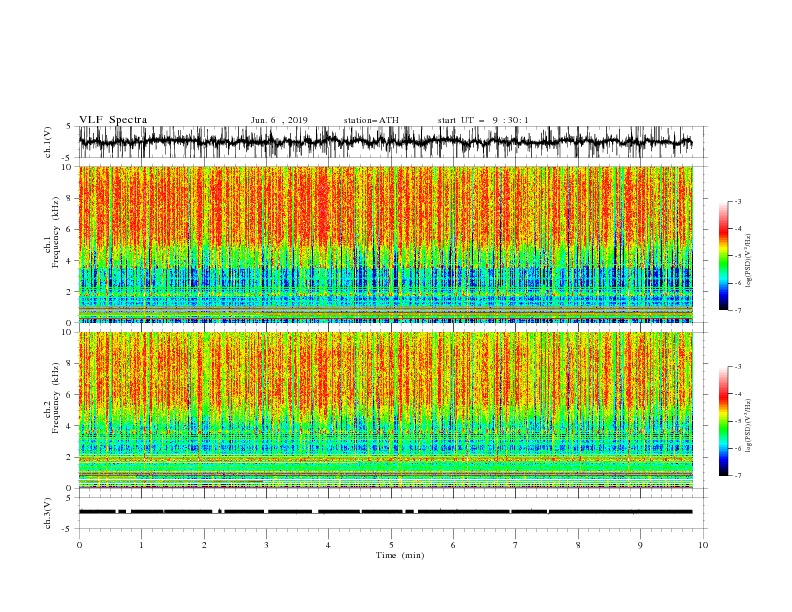
Task: Click the 4 kHz tick on ch.1 axis
Action: coord(70,261)
